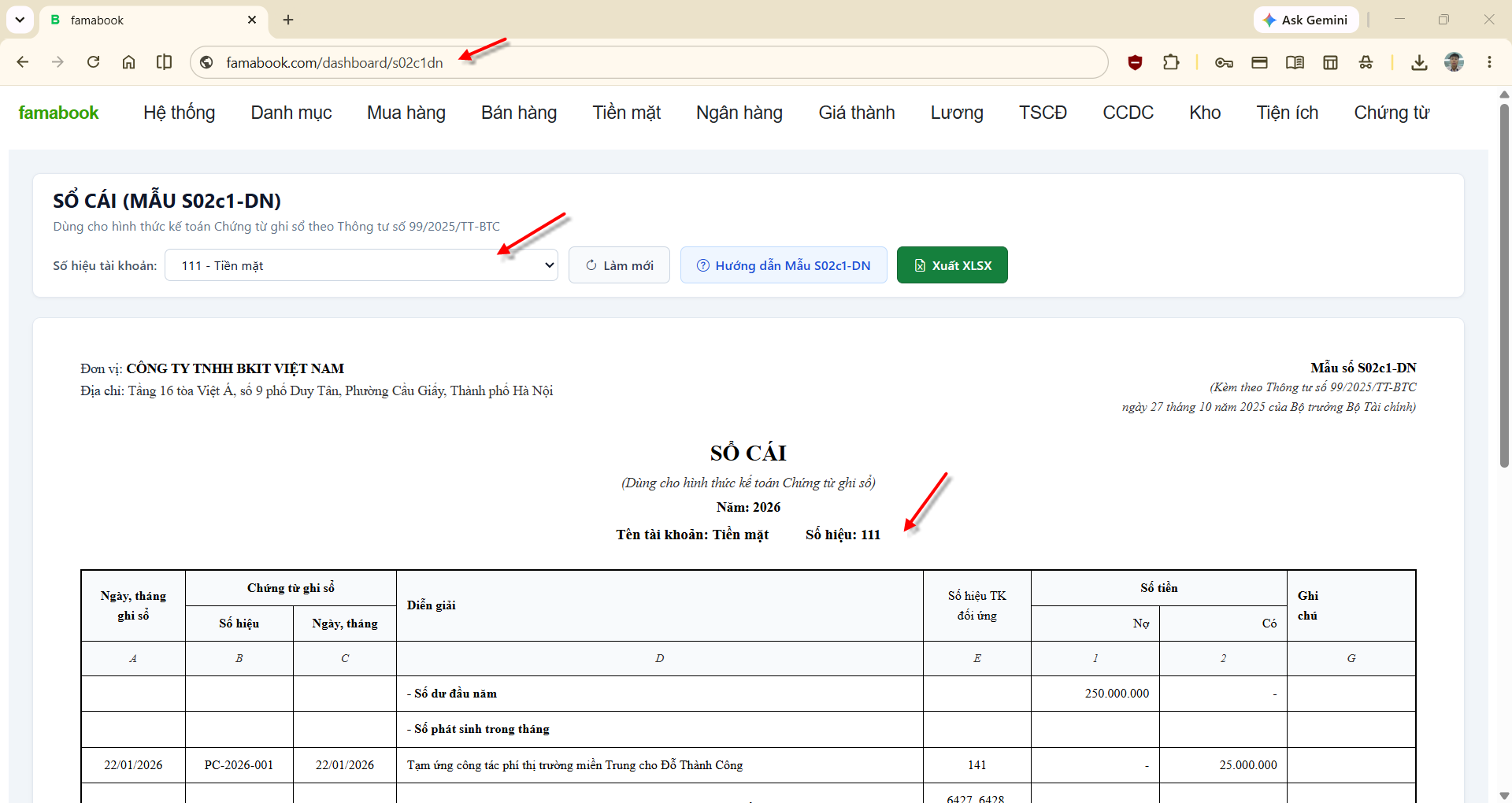Open the Giá thành menu
The width and height of the screenshot is (1512, 803).
[857, 113]
